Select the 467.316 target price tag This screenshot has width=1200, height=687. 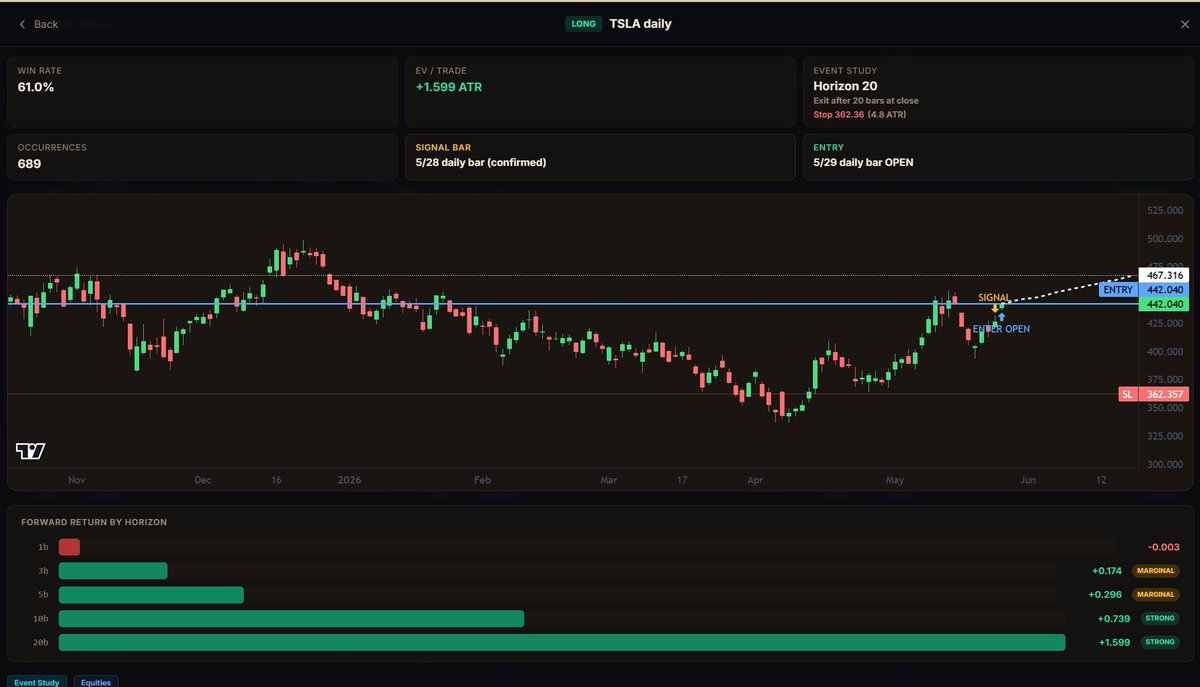click(1164, 275)
